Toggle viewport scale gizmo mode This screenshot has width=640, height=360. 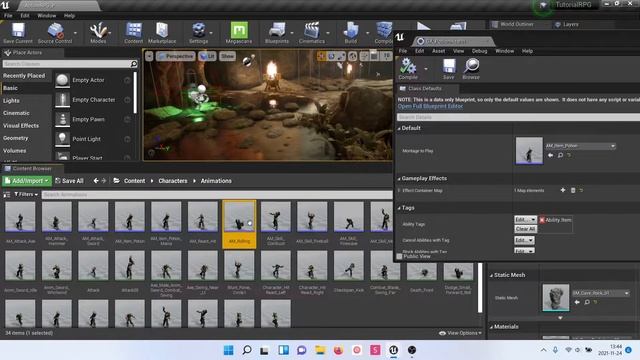coord(341,56)
